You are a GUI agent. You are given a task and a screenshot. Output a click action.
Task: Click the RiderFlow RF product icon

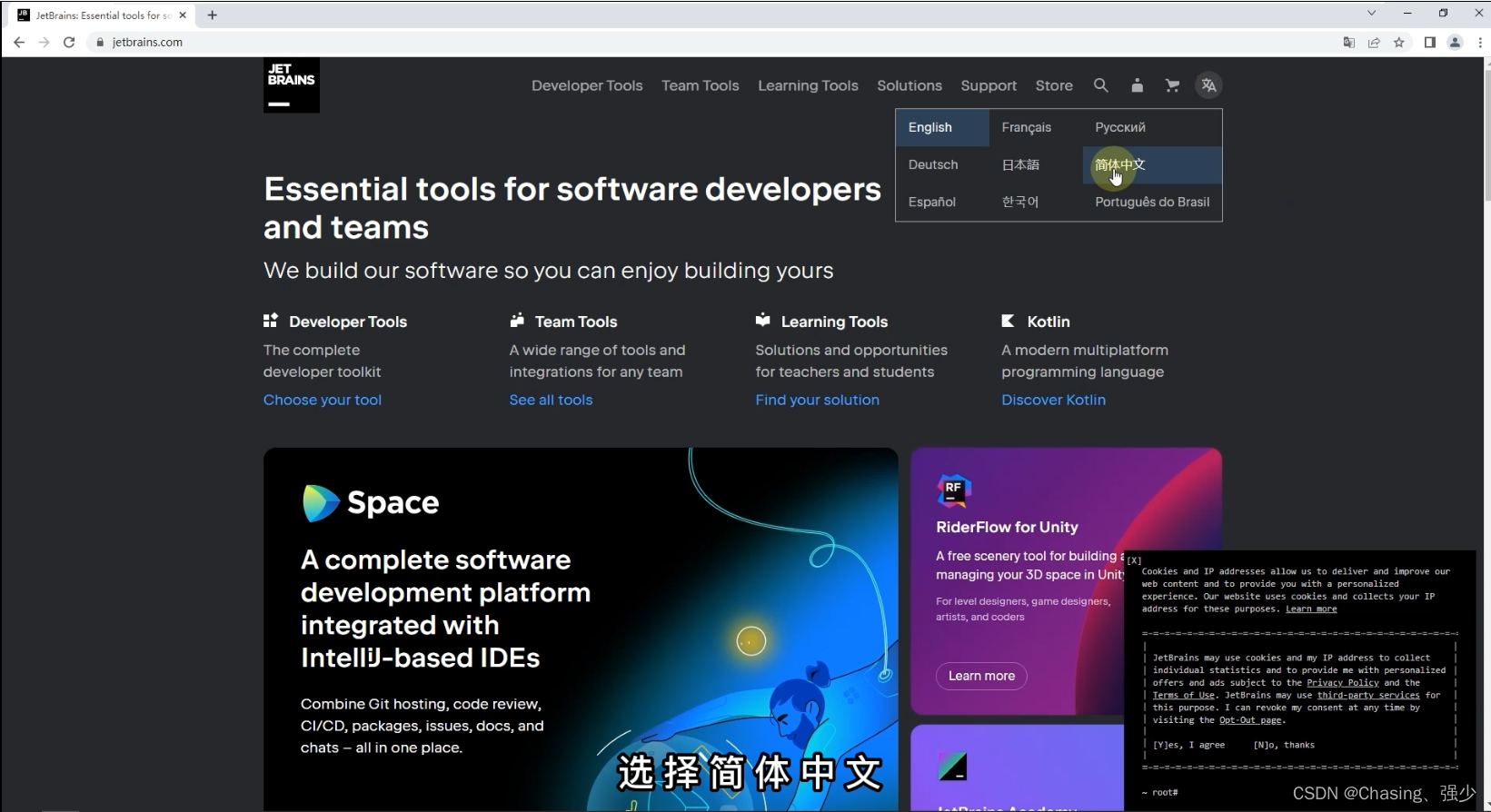click(x=953, y=490)
